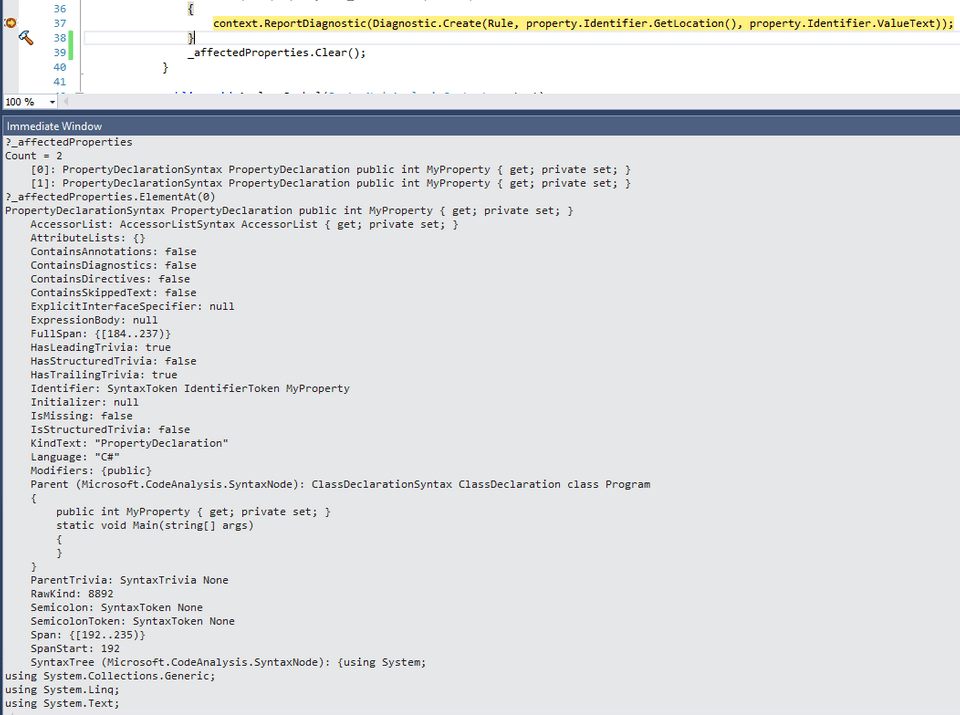Click the using System.Collections.Generic; line
960x715 pixels.
coord(110,676)
